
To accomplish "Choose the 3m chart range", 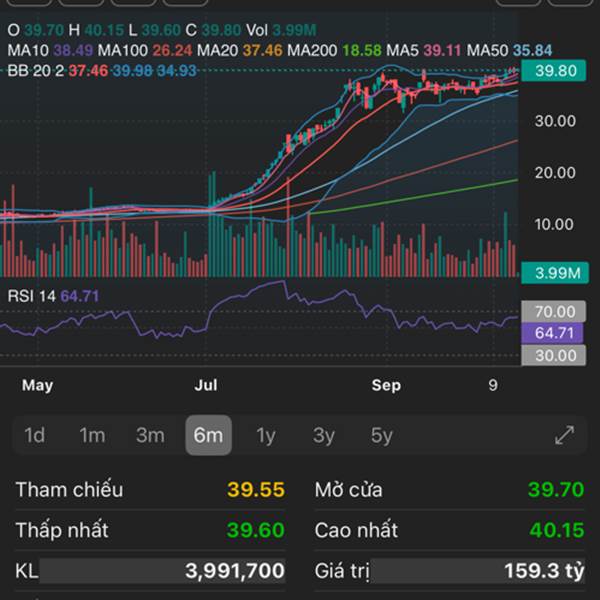I will [x=150, y=435].
